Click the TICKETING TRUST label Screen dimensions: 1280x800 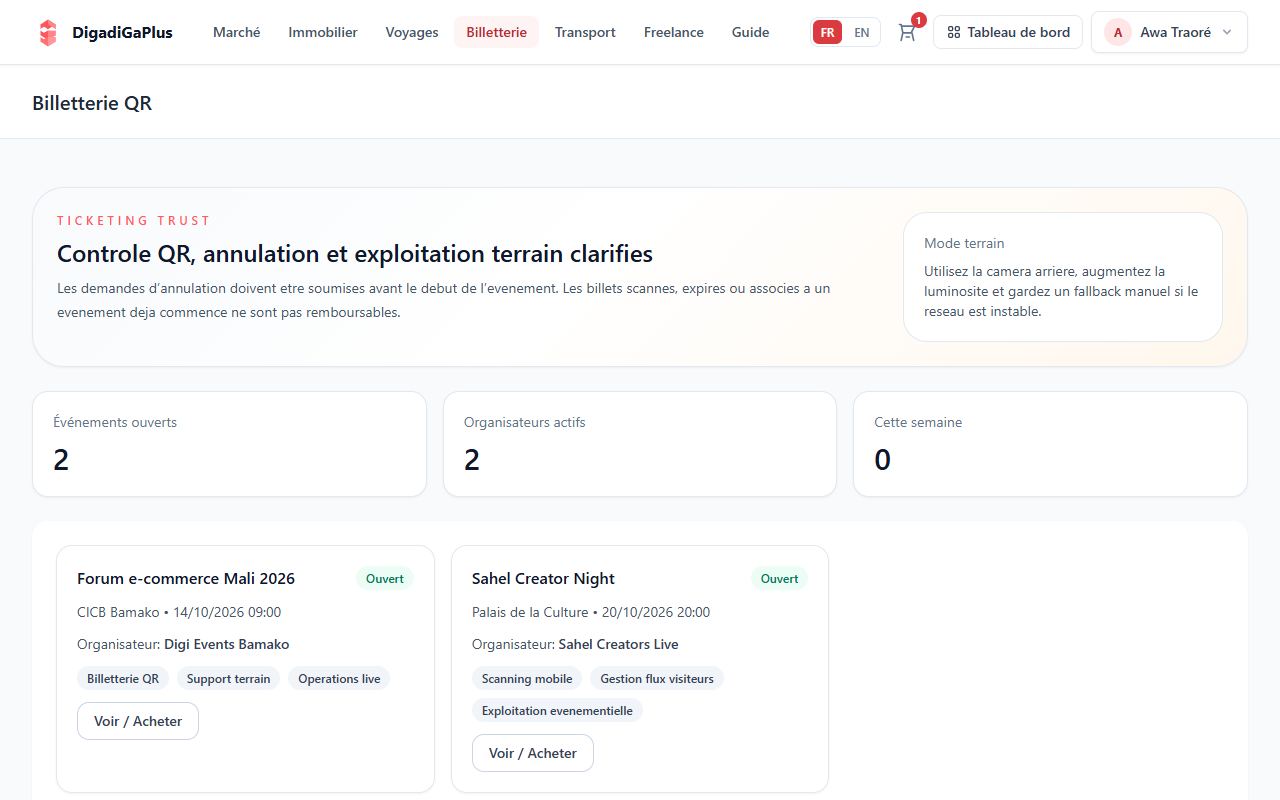[x=134, y=220]
